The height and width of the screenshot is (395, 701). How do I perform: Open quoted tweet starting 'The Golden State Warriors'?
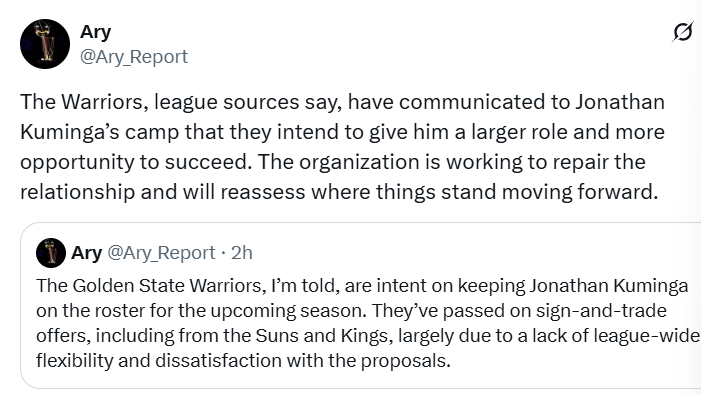[x=360, y=305]
